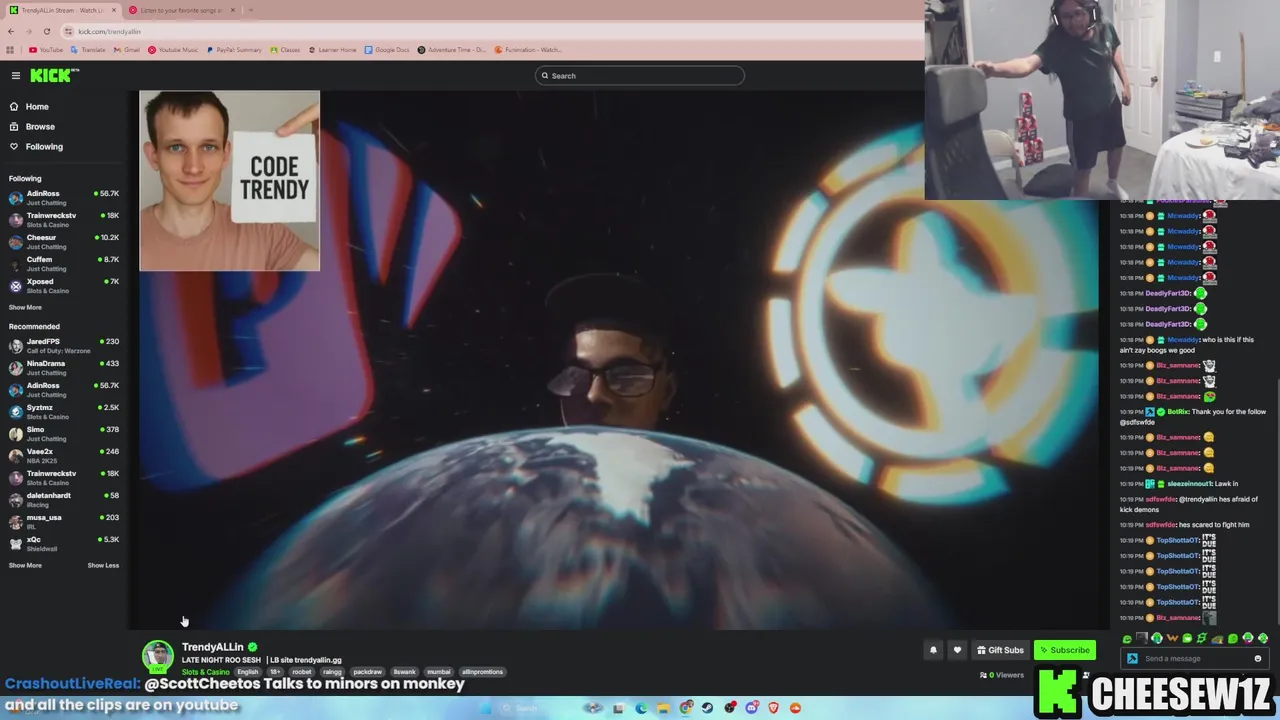Click the Gift Subs button
The image size is (1280, 720).
[1000, 650]
